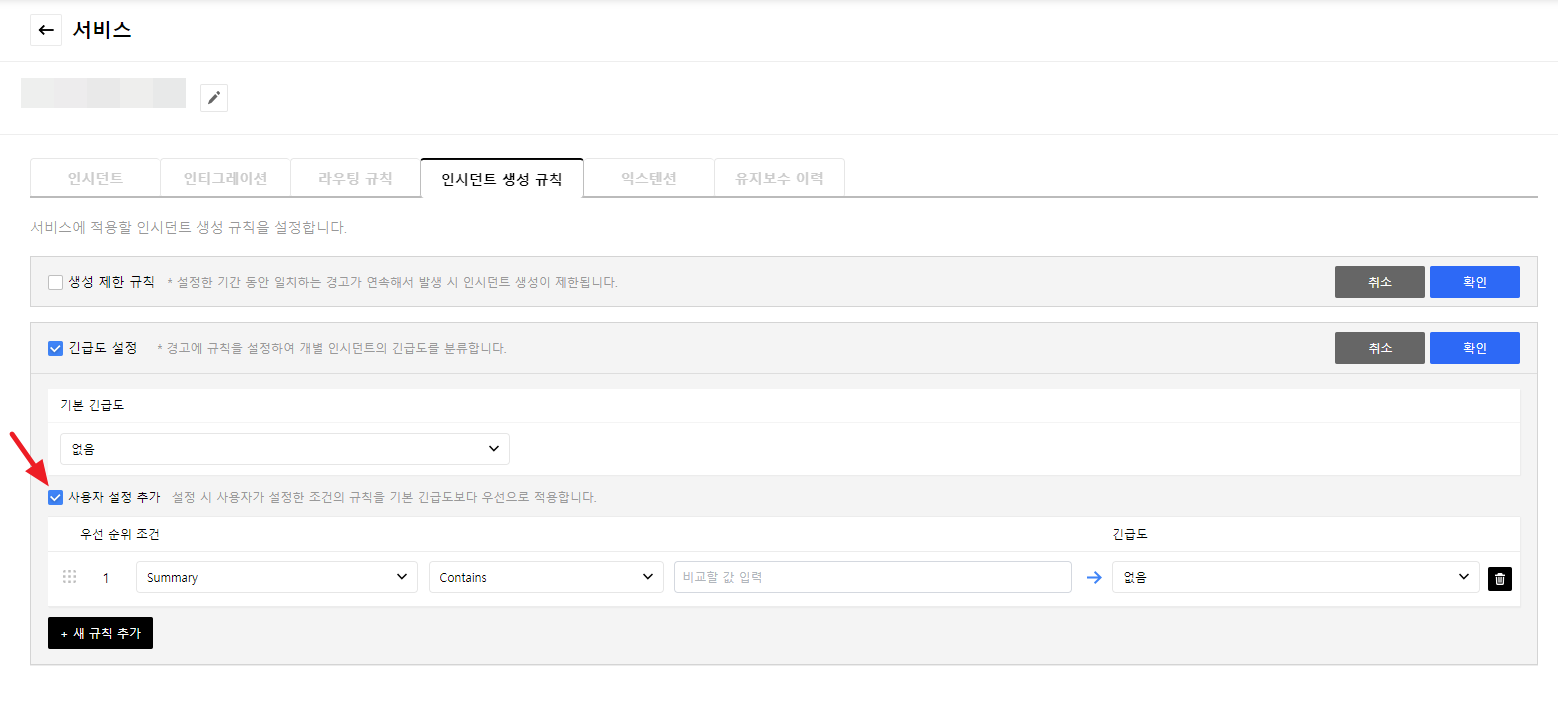The image size is (1558, 707).
Task: Go to the 라우팅 규칙 tab
Action: (x=355, y=179)
